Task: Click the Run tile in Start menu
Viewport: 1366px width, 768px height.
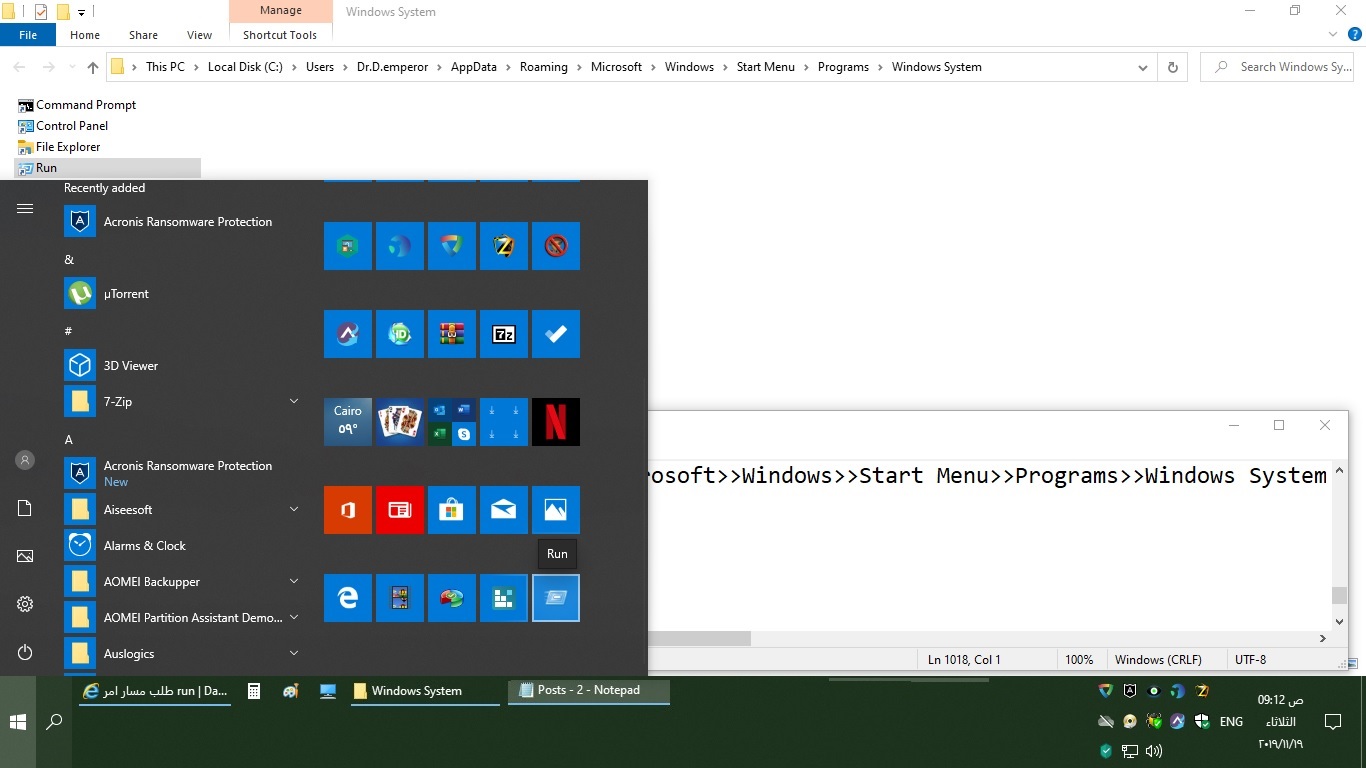Action: (556, 598)
